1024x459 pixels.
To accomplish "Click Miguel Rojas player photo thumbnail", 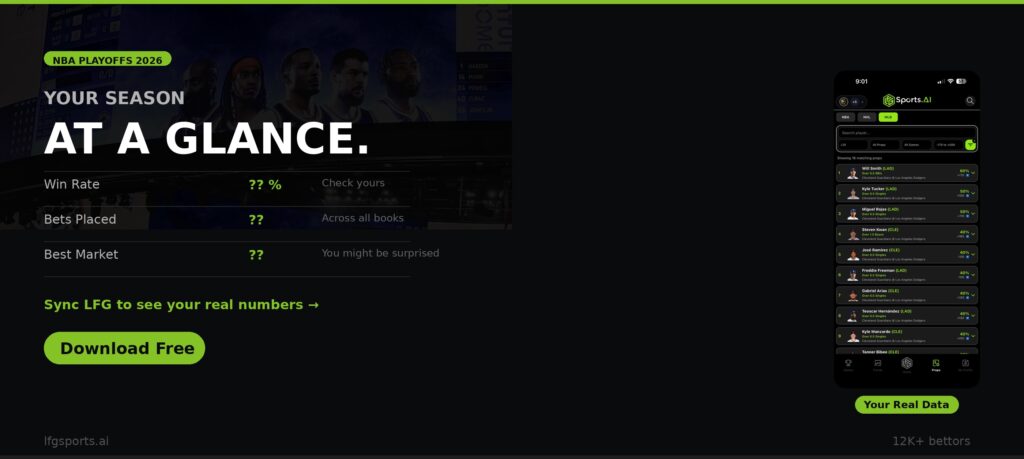I will click(x=853, y=213).
